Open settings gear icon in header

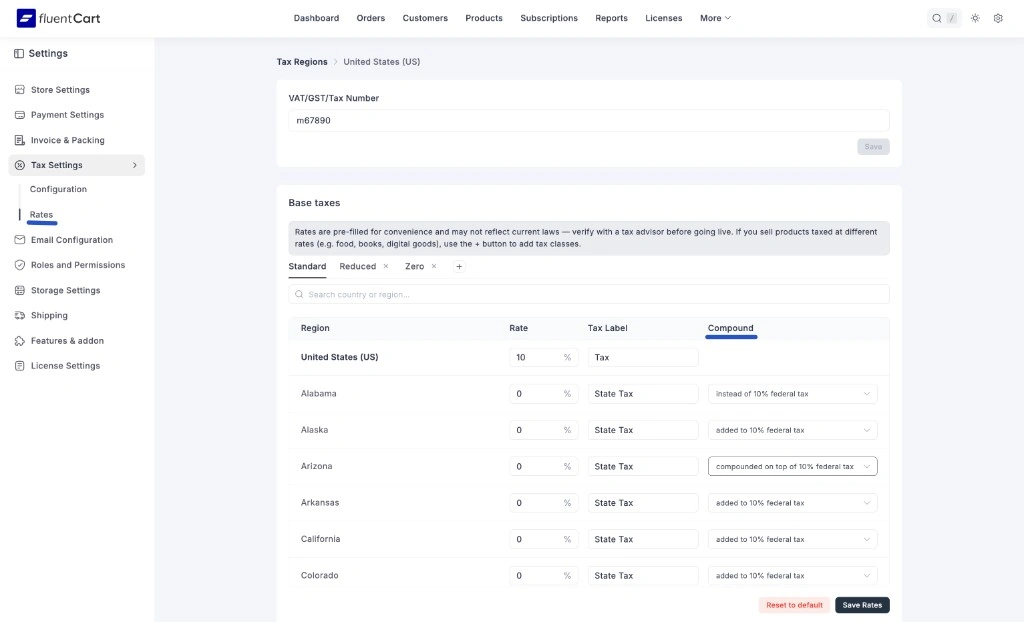click(998, 18)
